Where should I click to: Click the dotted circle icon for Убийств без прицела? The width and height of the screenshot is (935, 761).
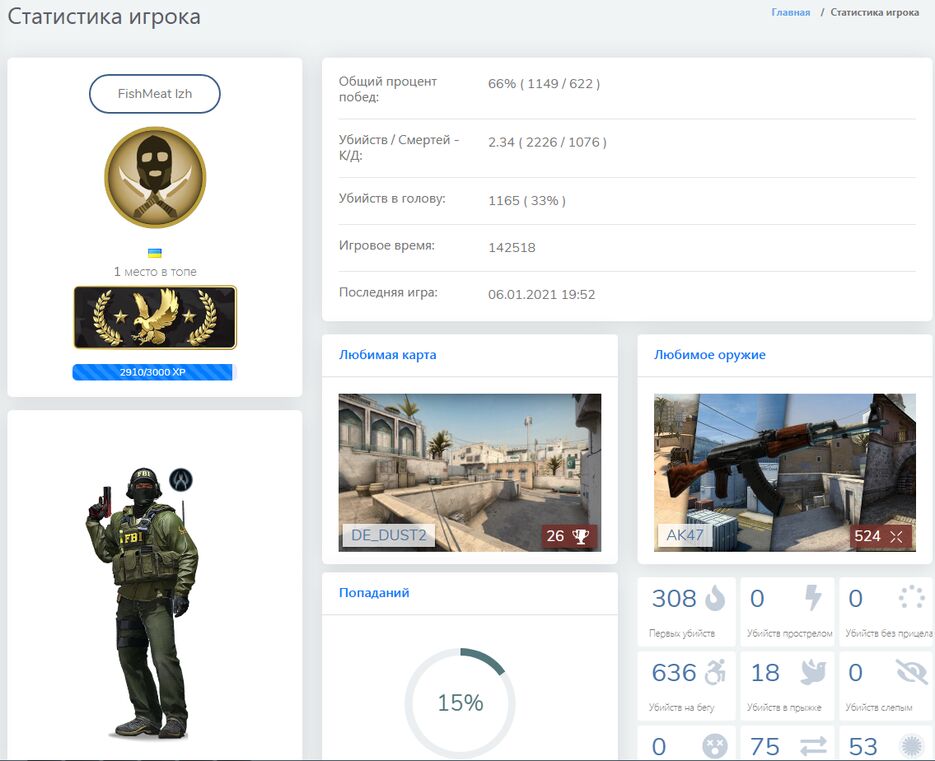912,597
